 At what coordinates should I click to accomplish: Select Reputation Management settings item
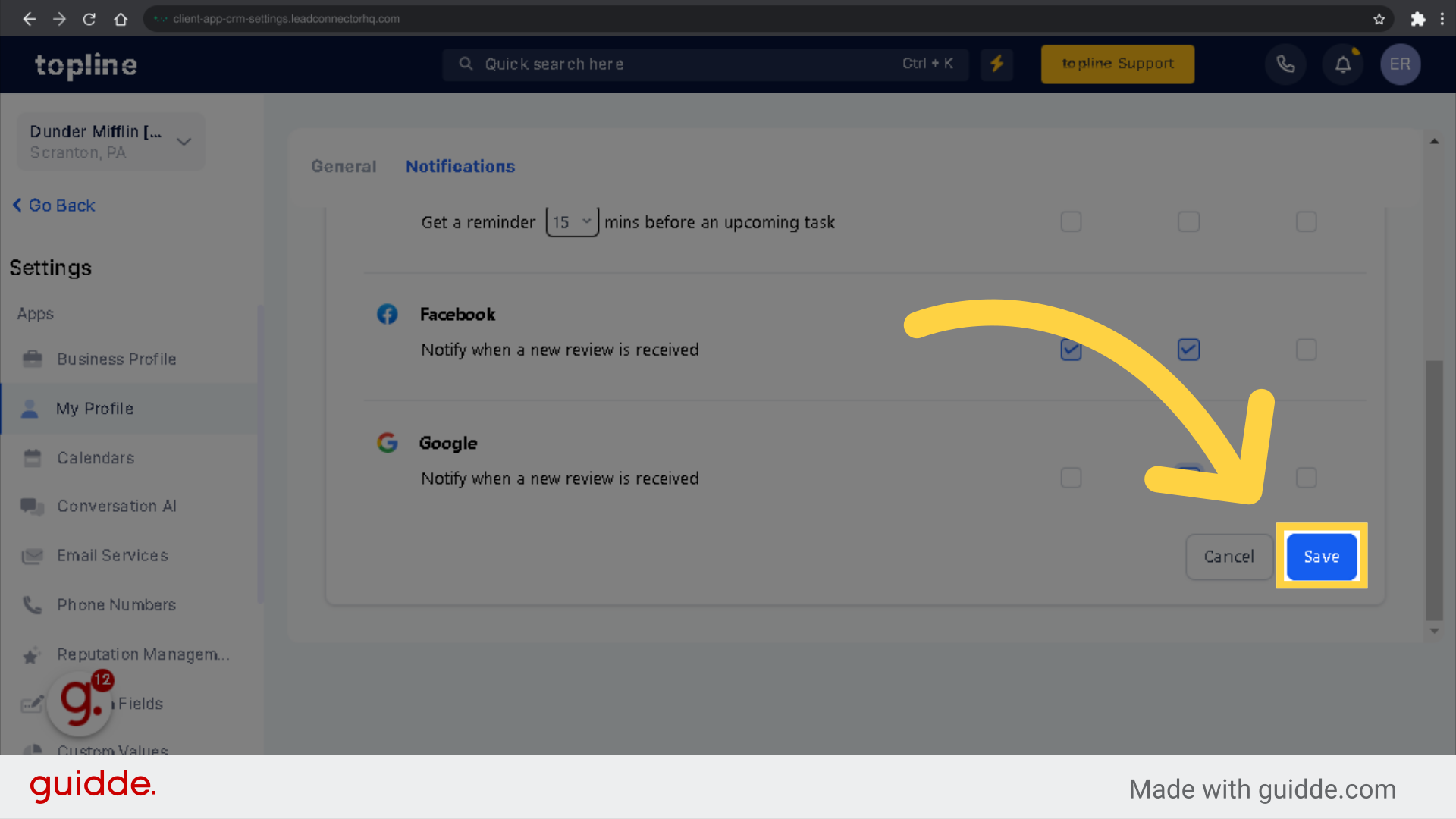tap(143, 654)
